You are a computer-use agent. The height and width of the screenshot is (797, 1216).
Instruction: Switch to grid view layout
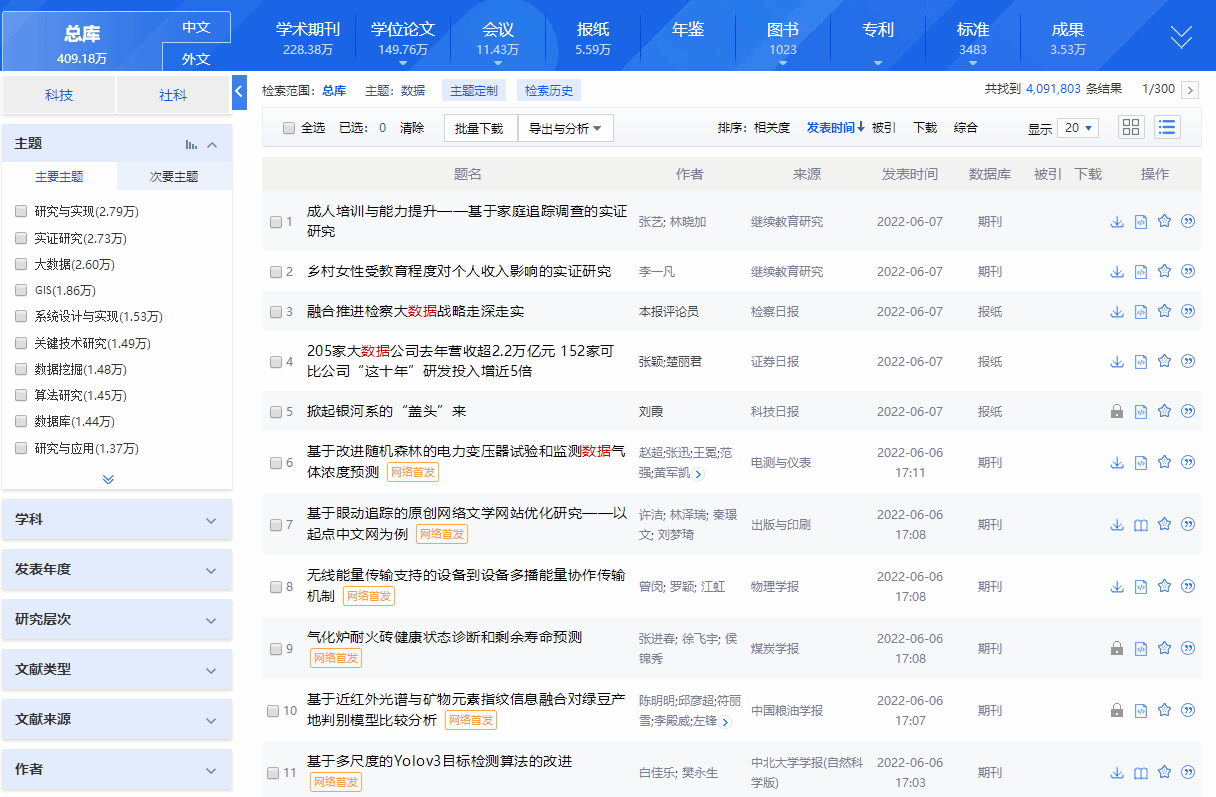point(1131,127)
